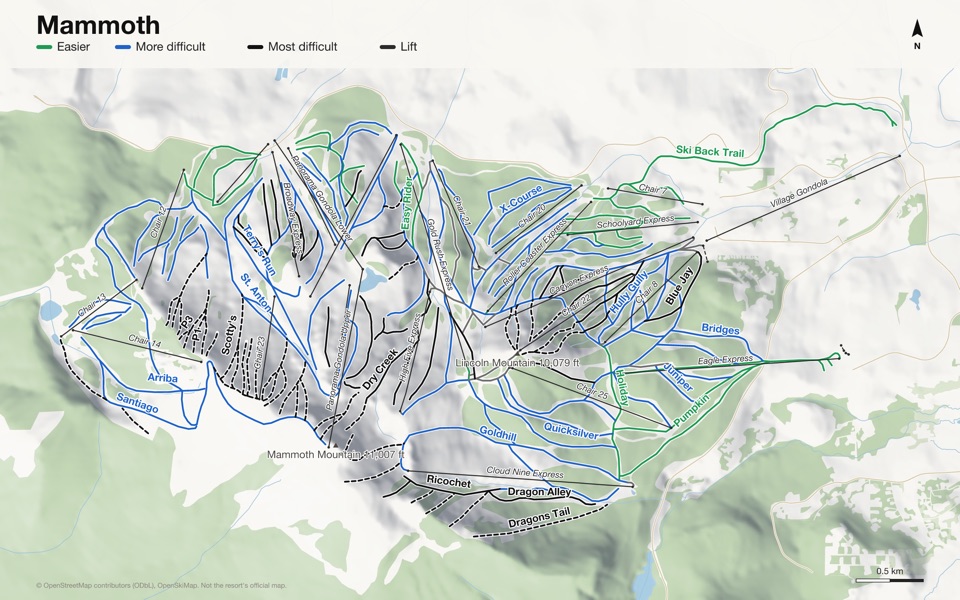960x600 pixels.
Task: Click the 'More difficult' legend label
Action: coord(170,47)
